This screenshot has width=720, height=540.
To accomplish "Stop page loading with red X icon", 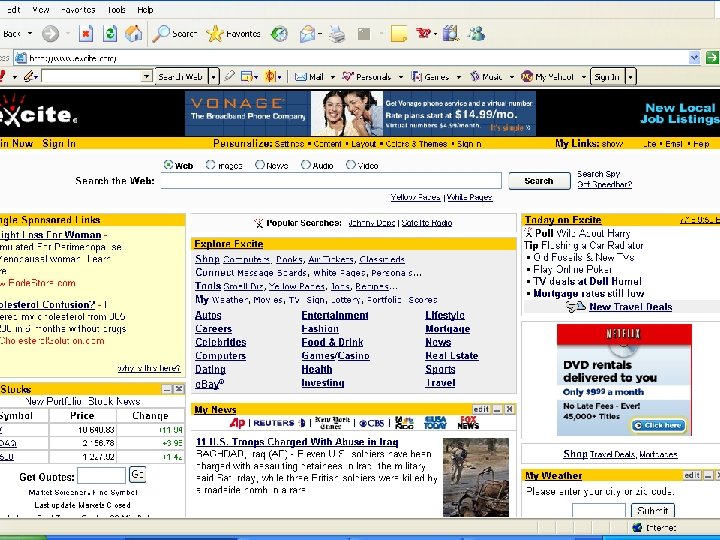I will point(86,34).
